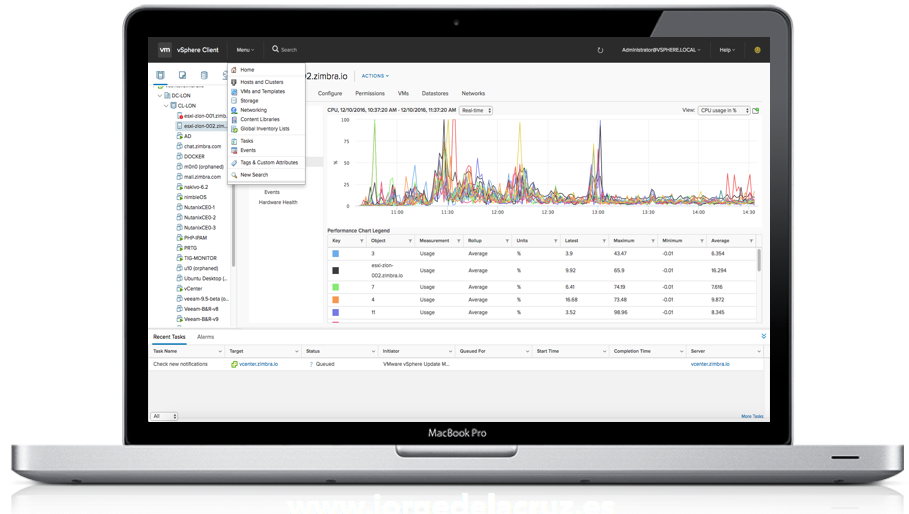Click the esxi-zion-001 host icon with red alert
This screenshot has height=514, width=909.
[180, 116]
